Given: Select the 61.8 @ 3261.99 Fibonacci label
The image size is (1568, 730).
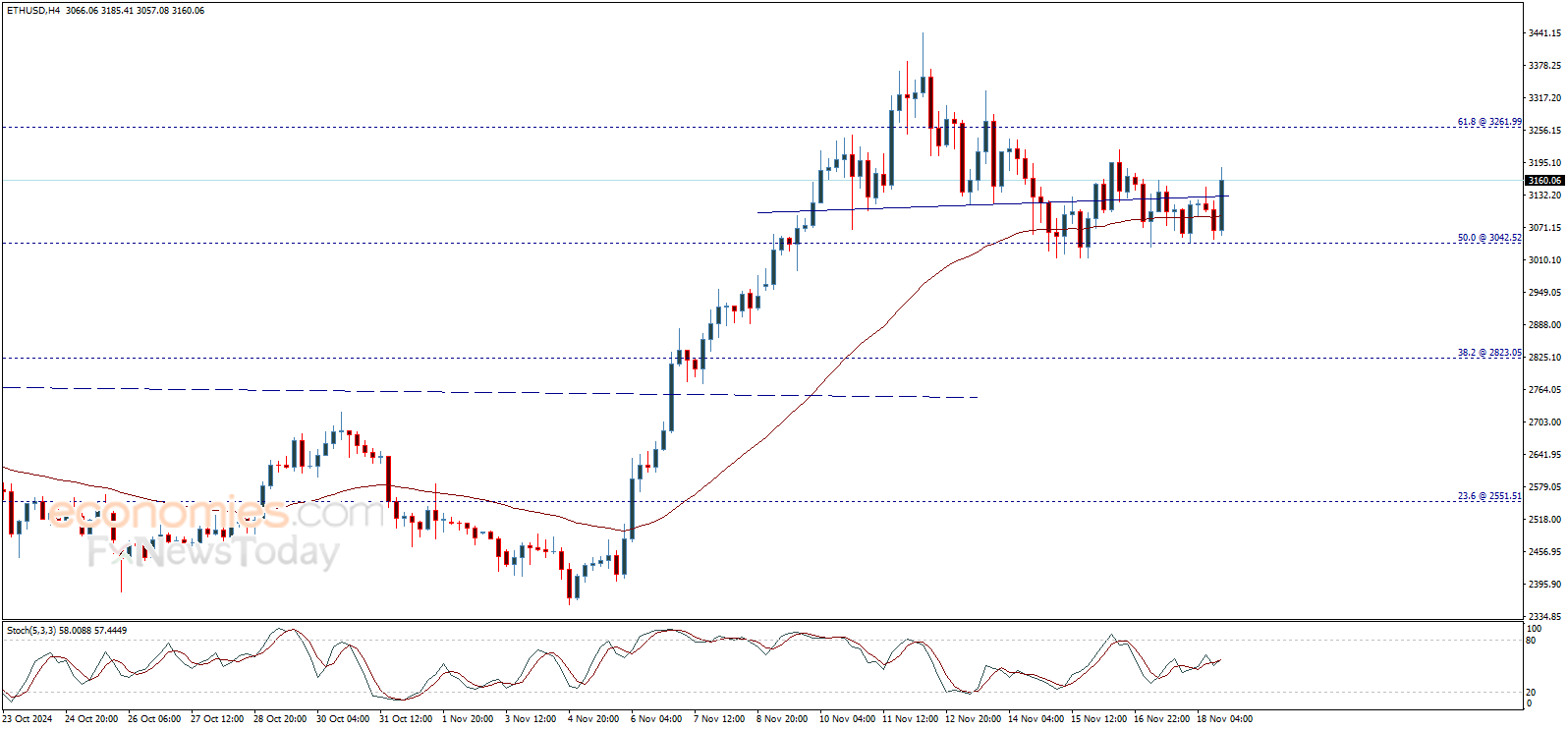Looking at the screenshot, I should point(1488,122).
